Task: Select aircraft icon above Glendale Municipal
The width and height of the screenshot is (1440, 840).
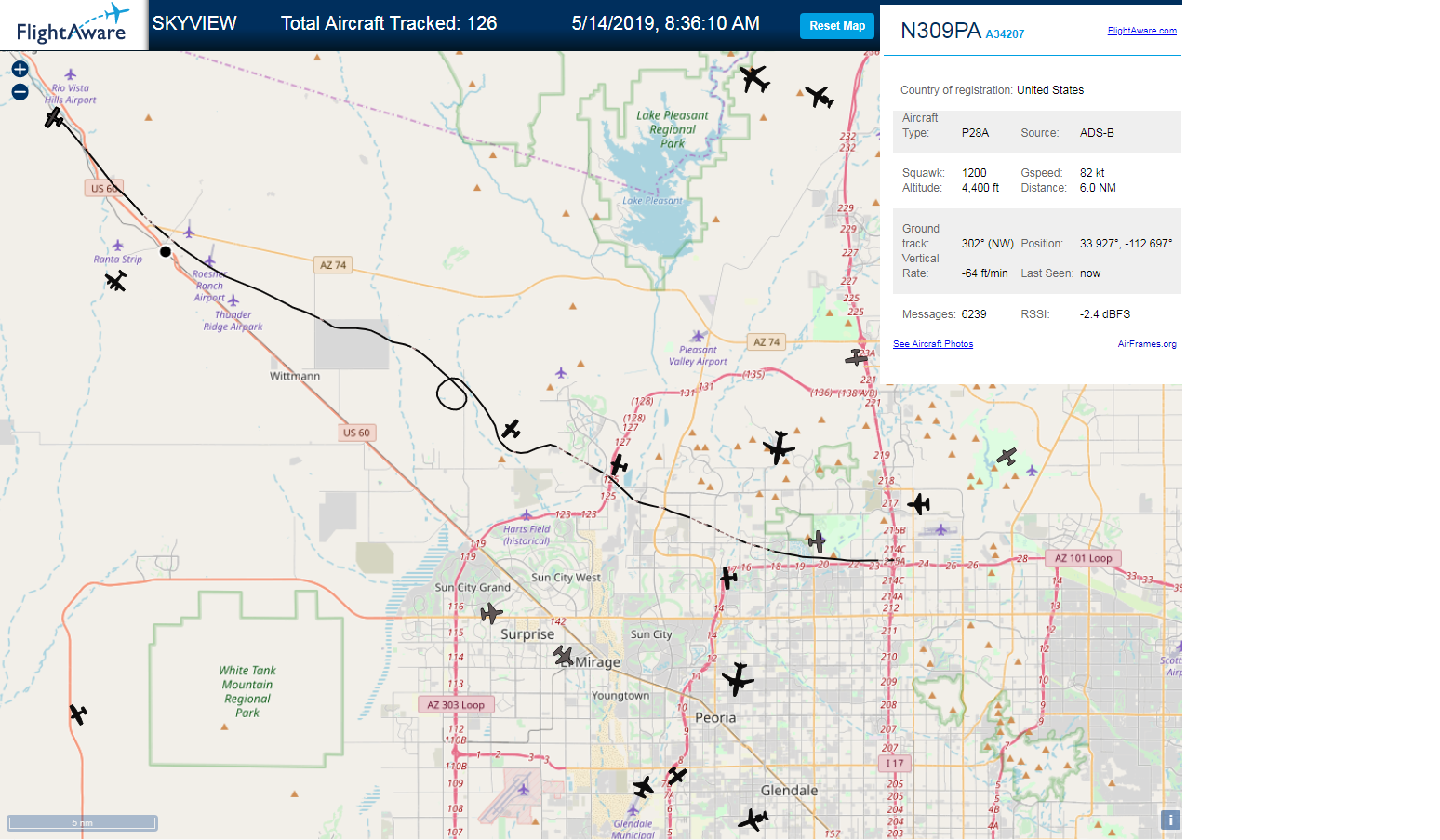Action: pyautogui.click(x=643, y=788)
